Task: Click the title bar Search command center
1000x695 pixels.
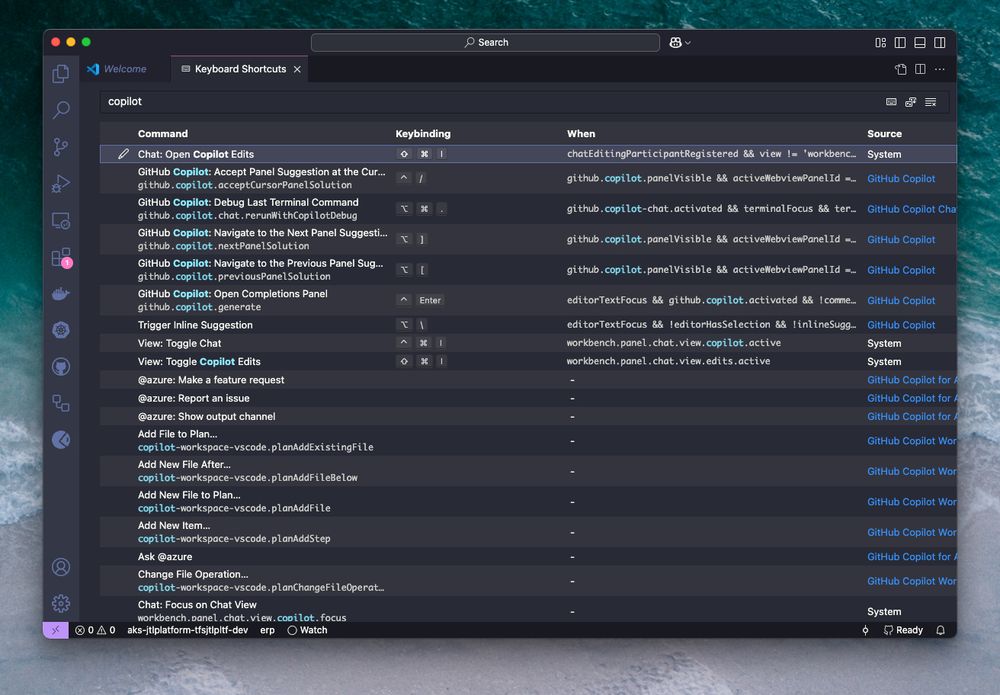Action: tap(485, 43)
